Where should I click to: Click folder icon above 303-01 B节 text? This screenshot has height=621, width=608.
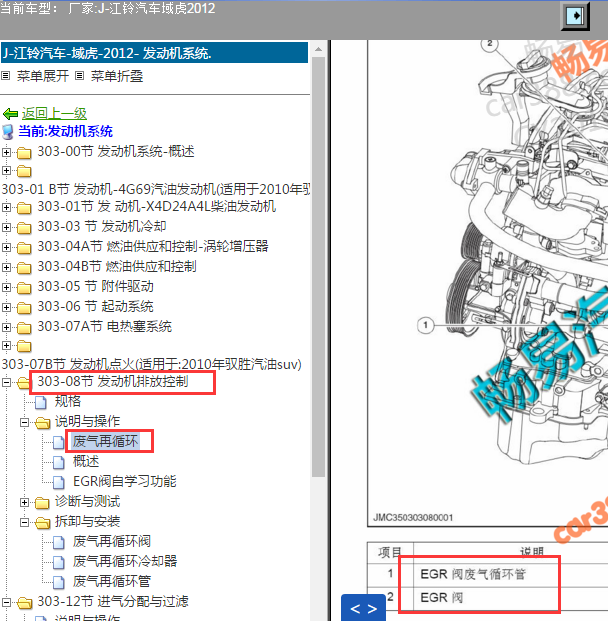point(24,171)
